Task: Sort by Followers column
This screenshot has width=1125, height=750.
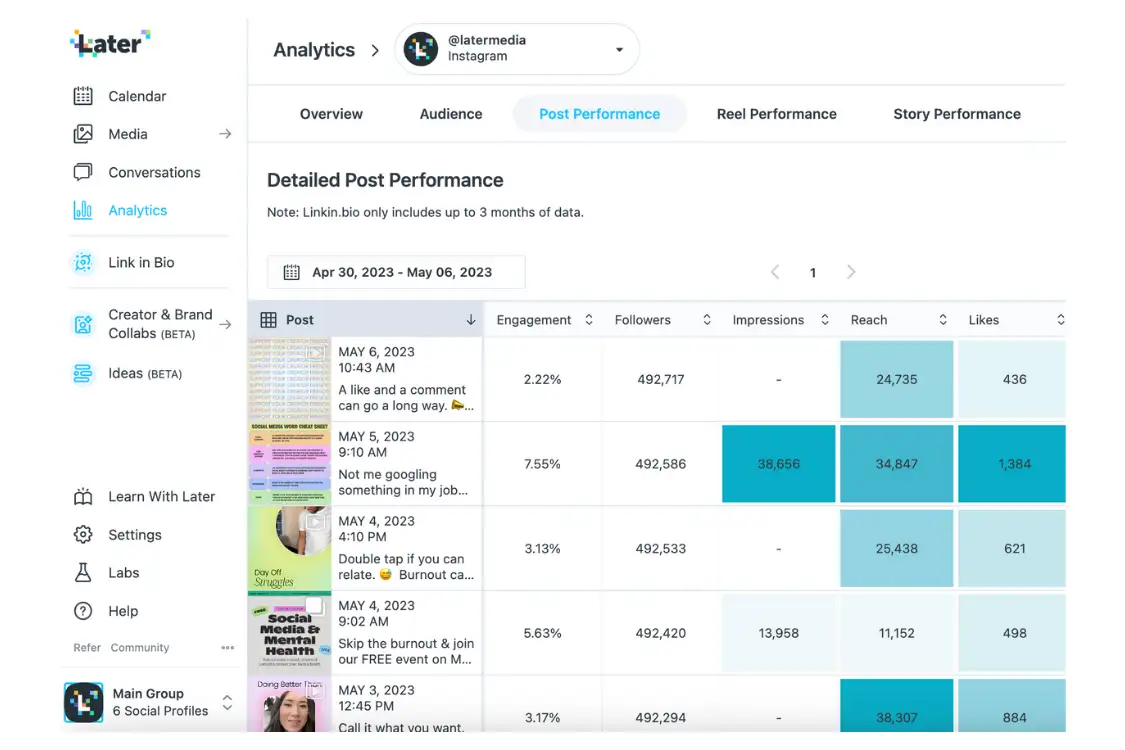Action: click(707, 320)
